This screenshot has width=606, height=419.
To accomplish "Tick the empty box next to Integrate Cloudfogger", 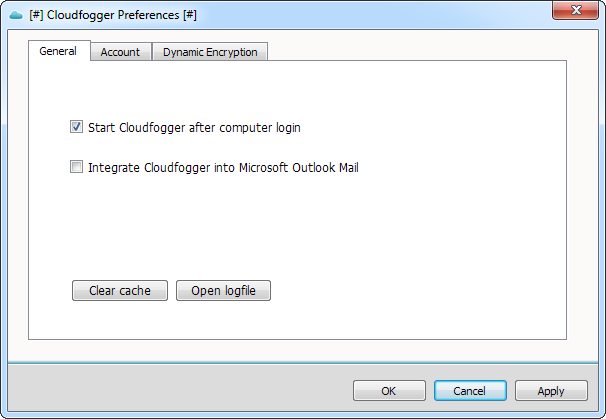I will (76, 167).
